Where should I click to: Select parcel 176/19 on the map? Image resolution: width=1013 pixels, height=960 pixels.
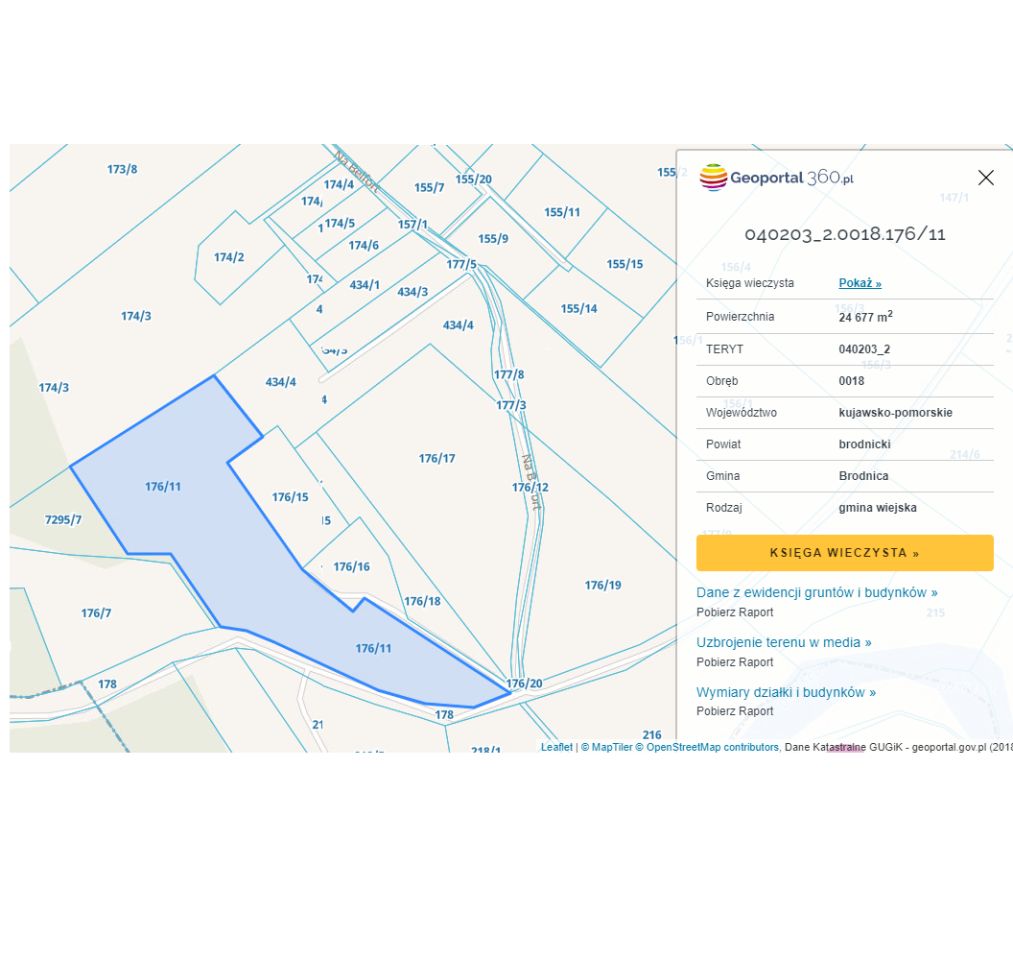tap(603, 585)
